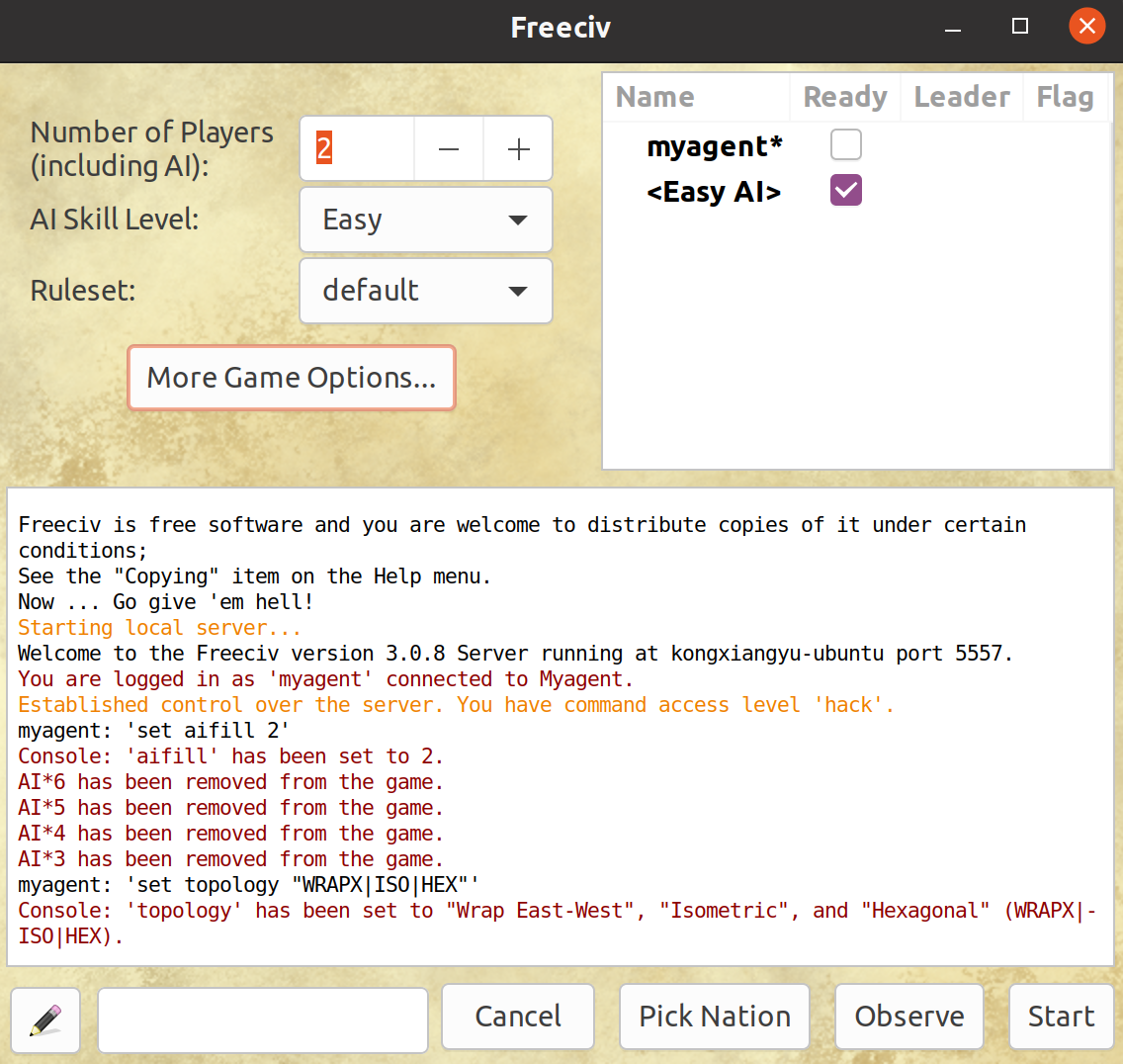1123x1064 pixels.
Task: Click the 'Welcome to the Freeciv version' line
Action: [516, 654]
